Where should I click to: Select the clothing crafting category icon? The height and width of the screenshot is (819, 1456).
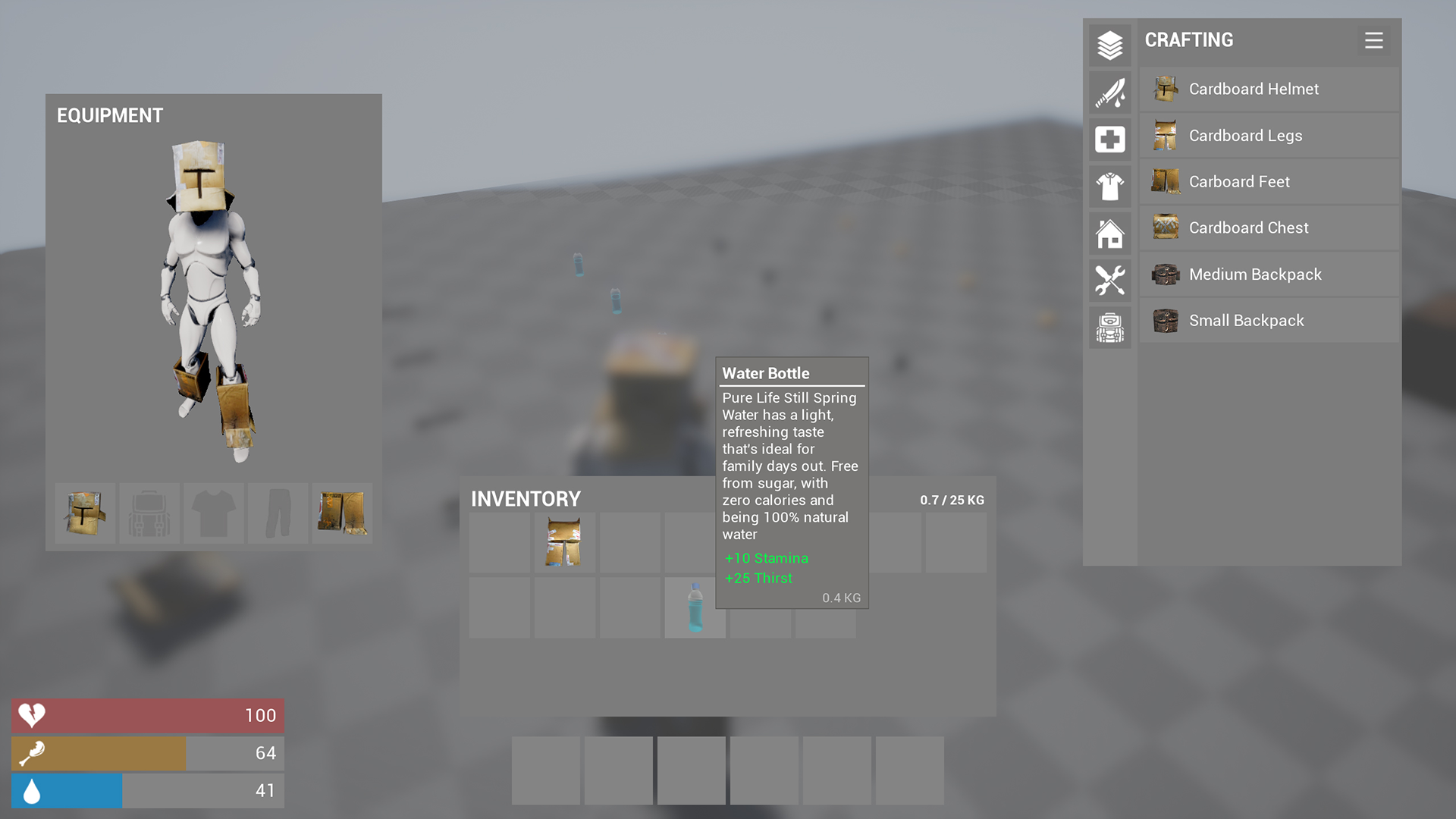tap(1110, 184)
